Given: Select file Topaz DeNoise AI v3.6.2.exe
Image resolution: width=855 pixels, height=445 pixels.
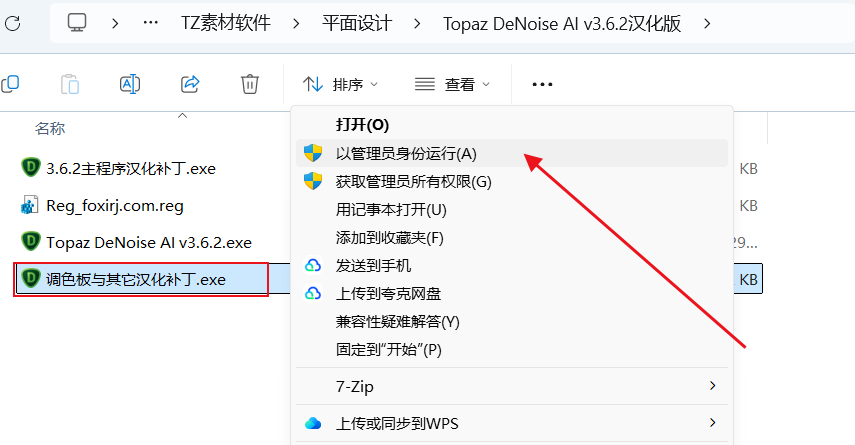Looking at the screenshot, I should (x=149, y=242).
